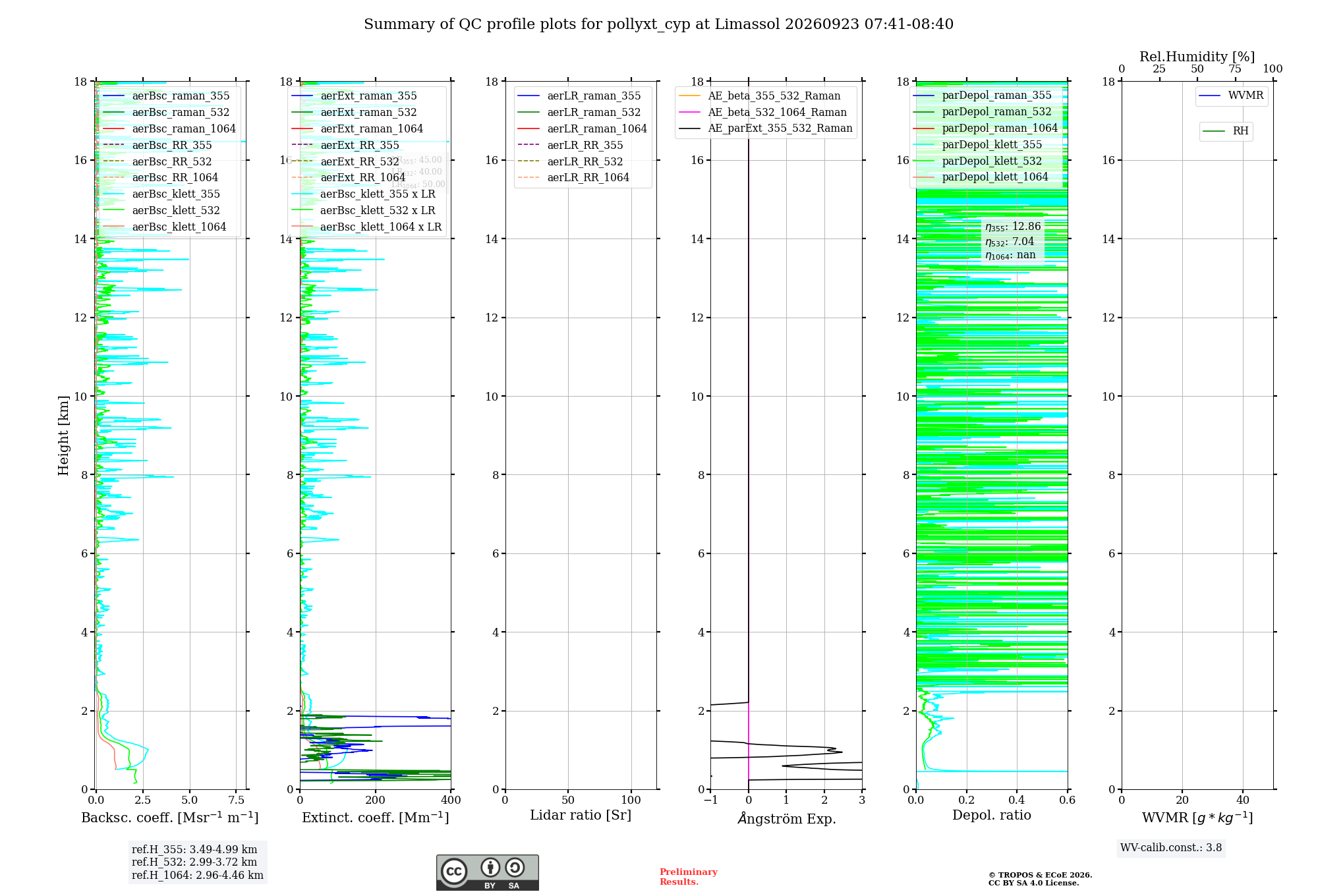Click legend entry aerBsc_raman_1064

pos(169,128)
